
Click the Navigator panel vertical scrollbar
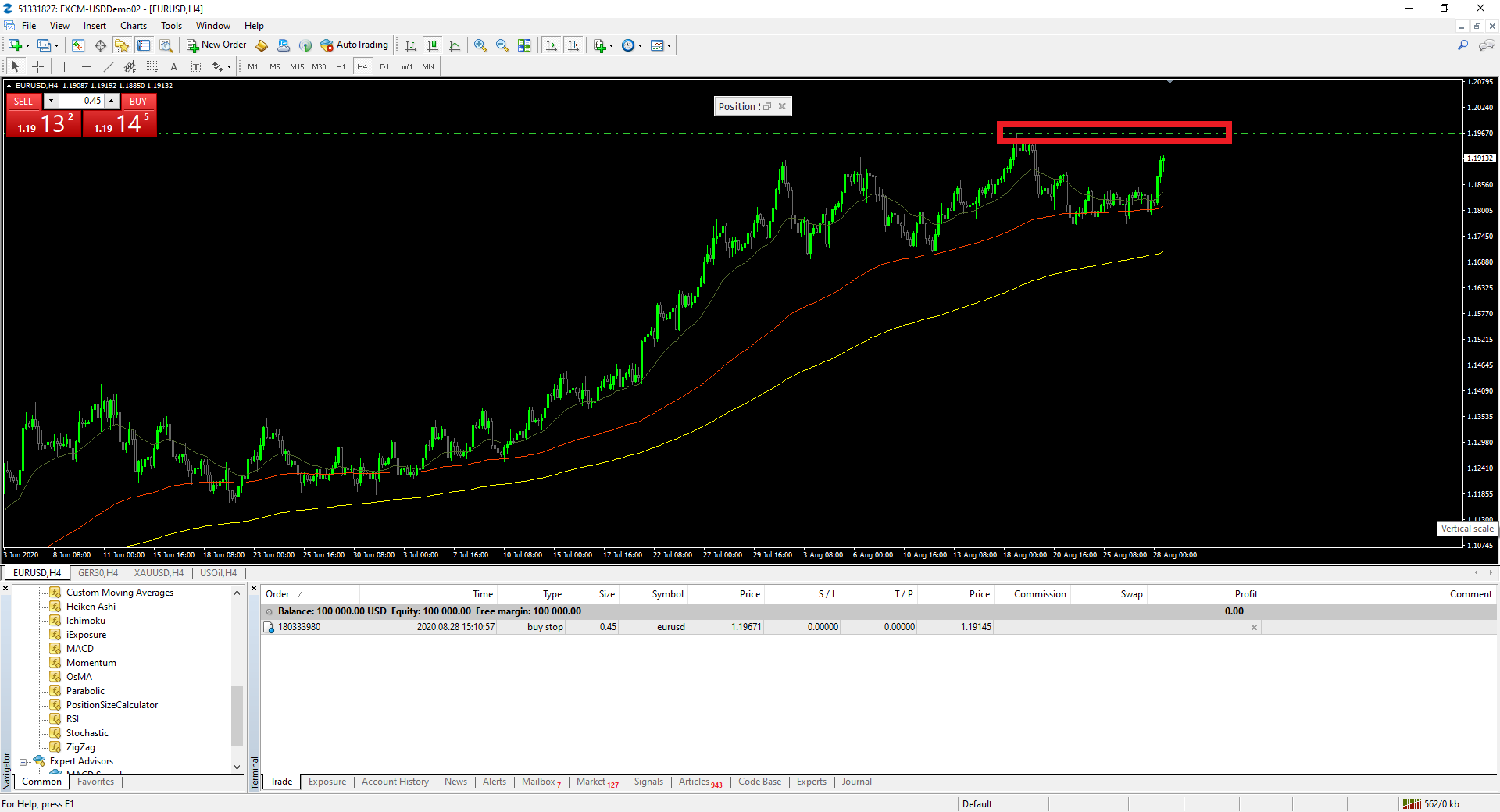(x=237, y=714)
